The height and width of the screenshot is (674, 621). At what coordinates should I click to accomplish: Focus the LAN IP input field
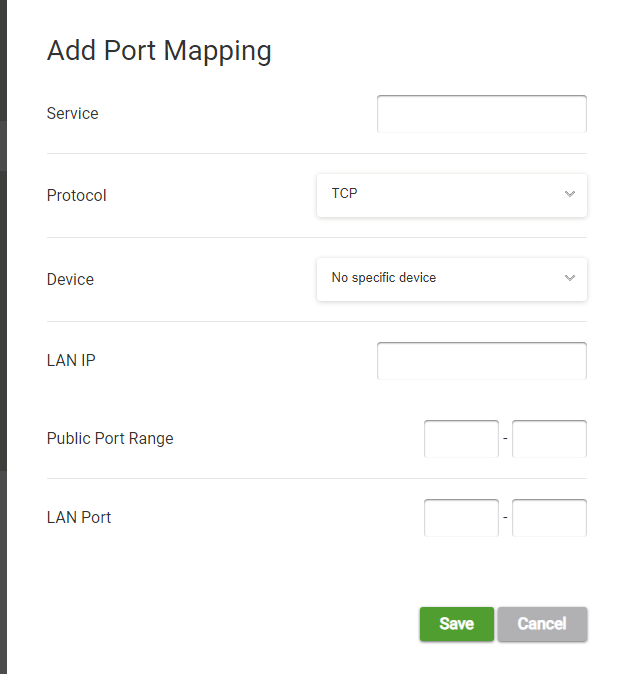[x=482, y=361]
